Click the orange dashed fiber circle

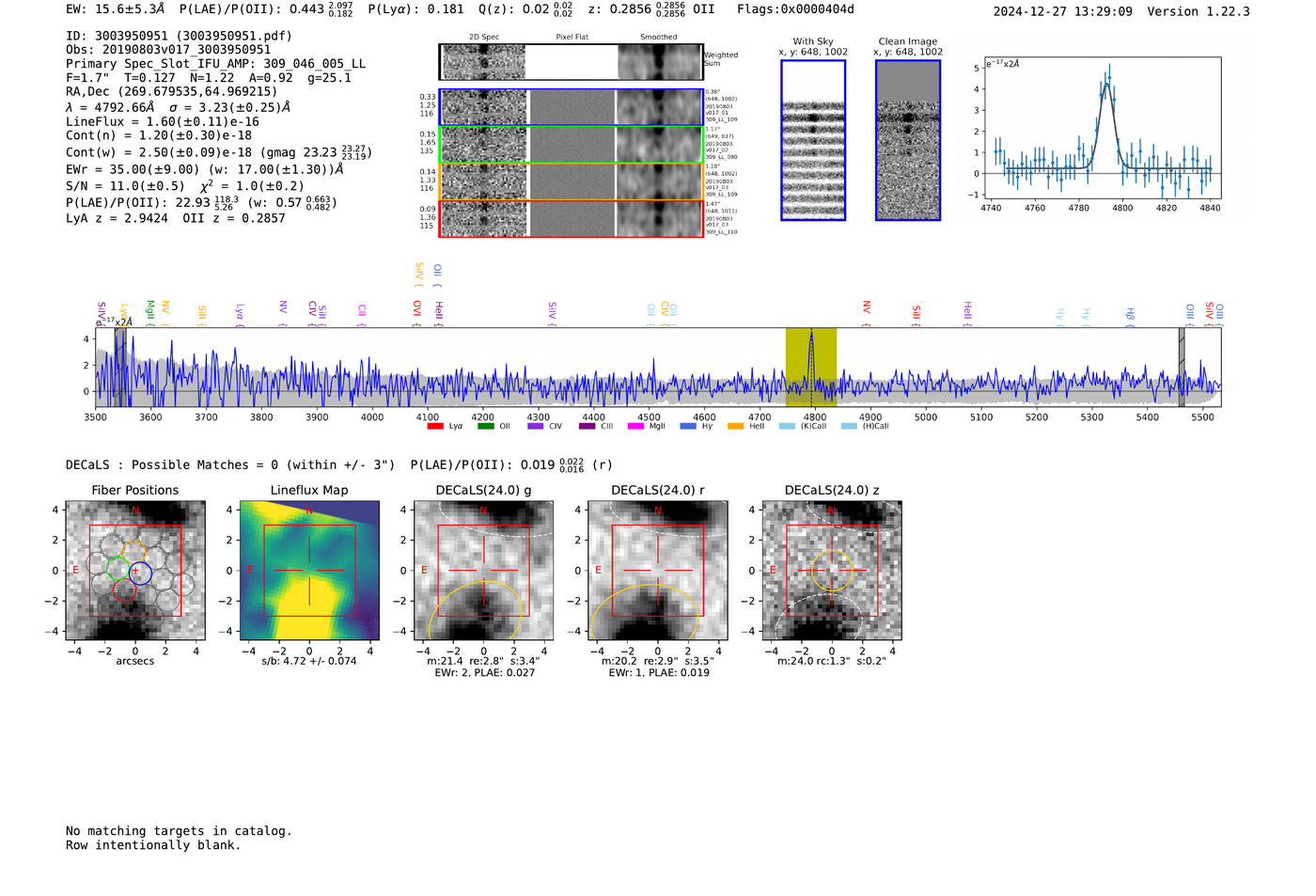(134, 552)
